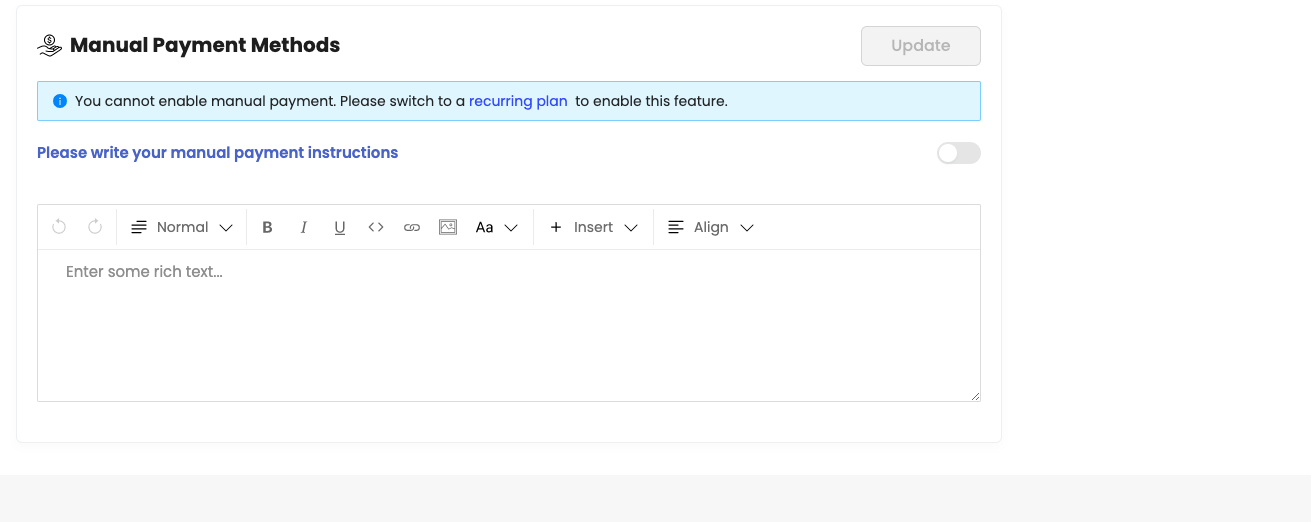Expand the Aa font options dropdown
Screen dimensions: 1311x522
coord(497,227)
